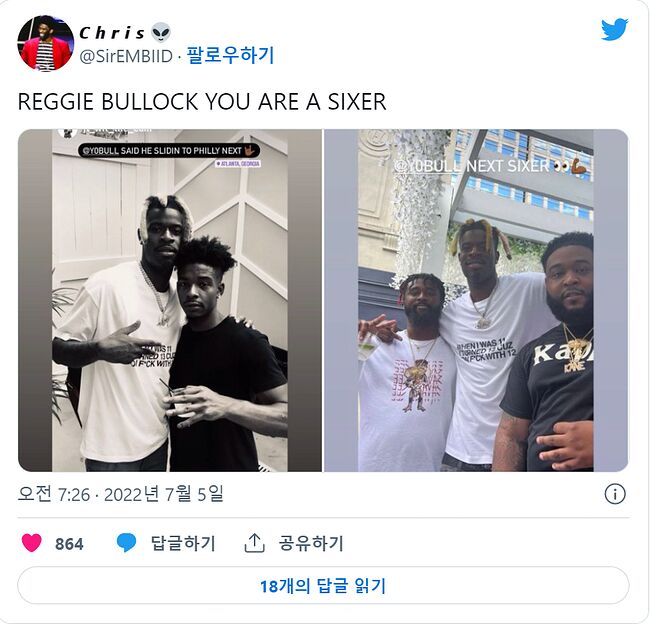Like the tweet with heart icon

pos(32,543)
